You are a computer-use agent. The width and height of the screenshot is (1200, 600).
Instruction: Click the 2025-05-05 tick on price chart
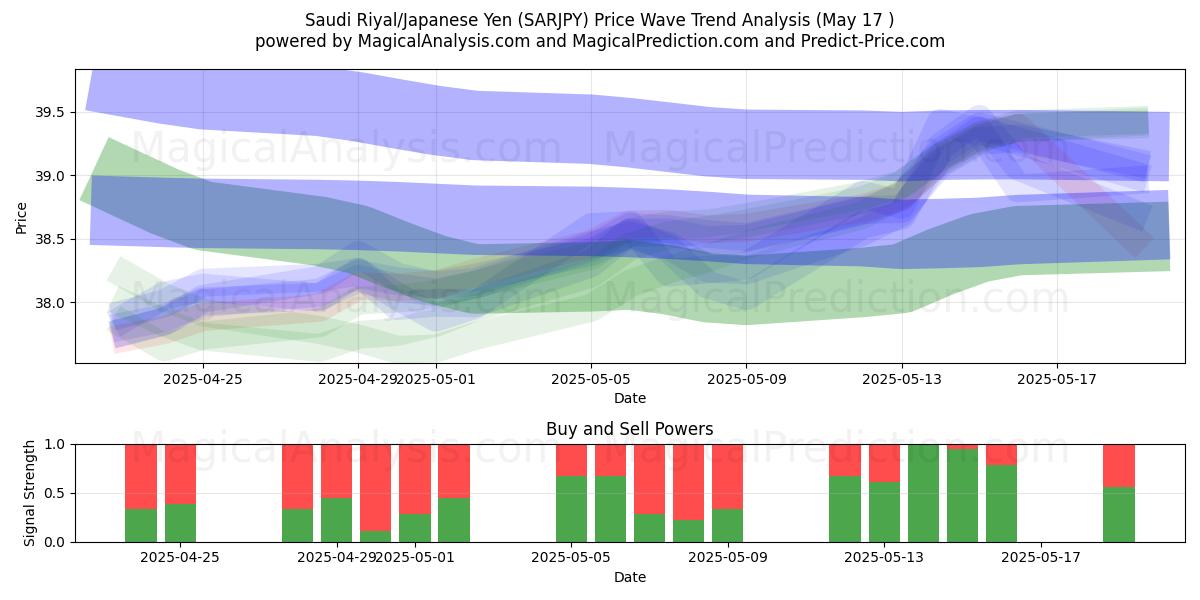(591, 379)
